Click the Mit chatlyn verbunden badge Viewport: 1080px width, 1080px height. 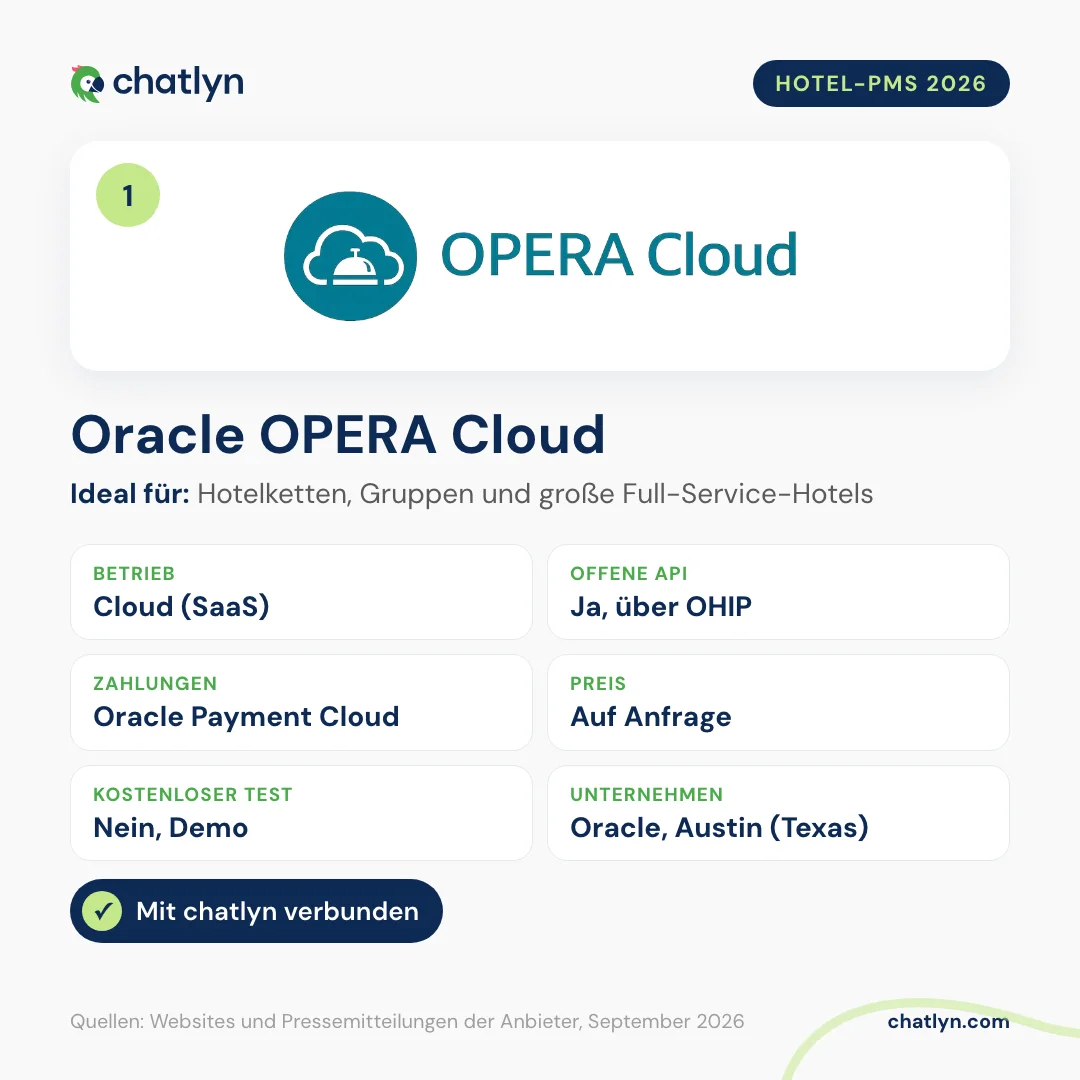coord(256,911)
